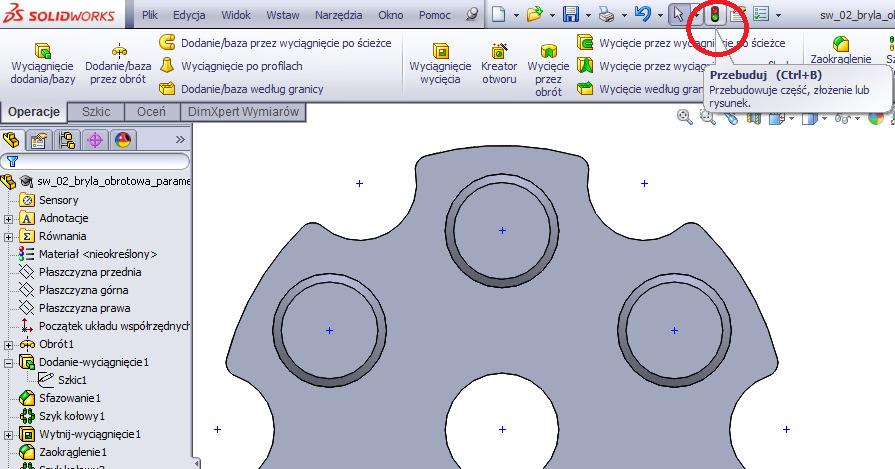Open a file with the folder icon
This screenshot has width=895, height=469.
(534, 14)
